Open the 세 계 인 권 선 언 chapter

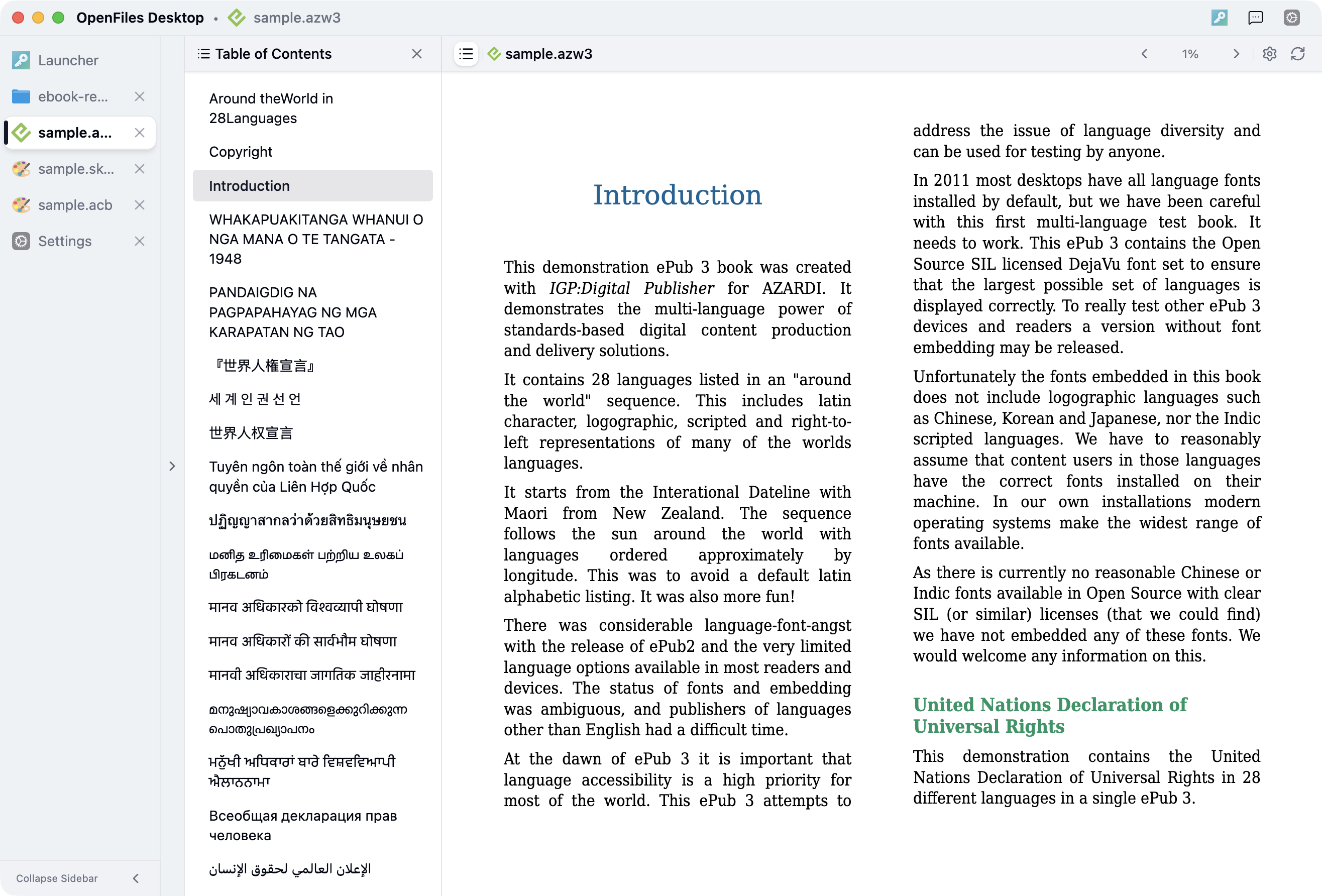click(313, 399)
